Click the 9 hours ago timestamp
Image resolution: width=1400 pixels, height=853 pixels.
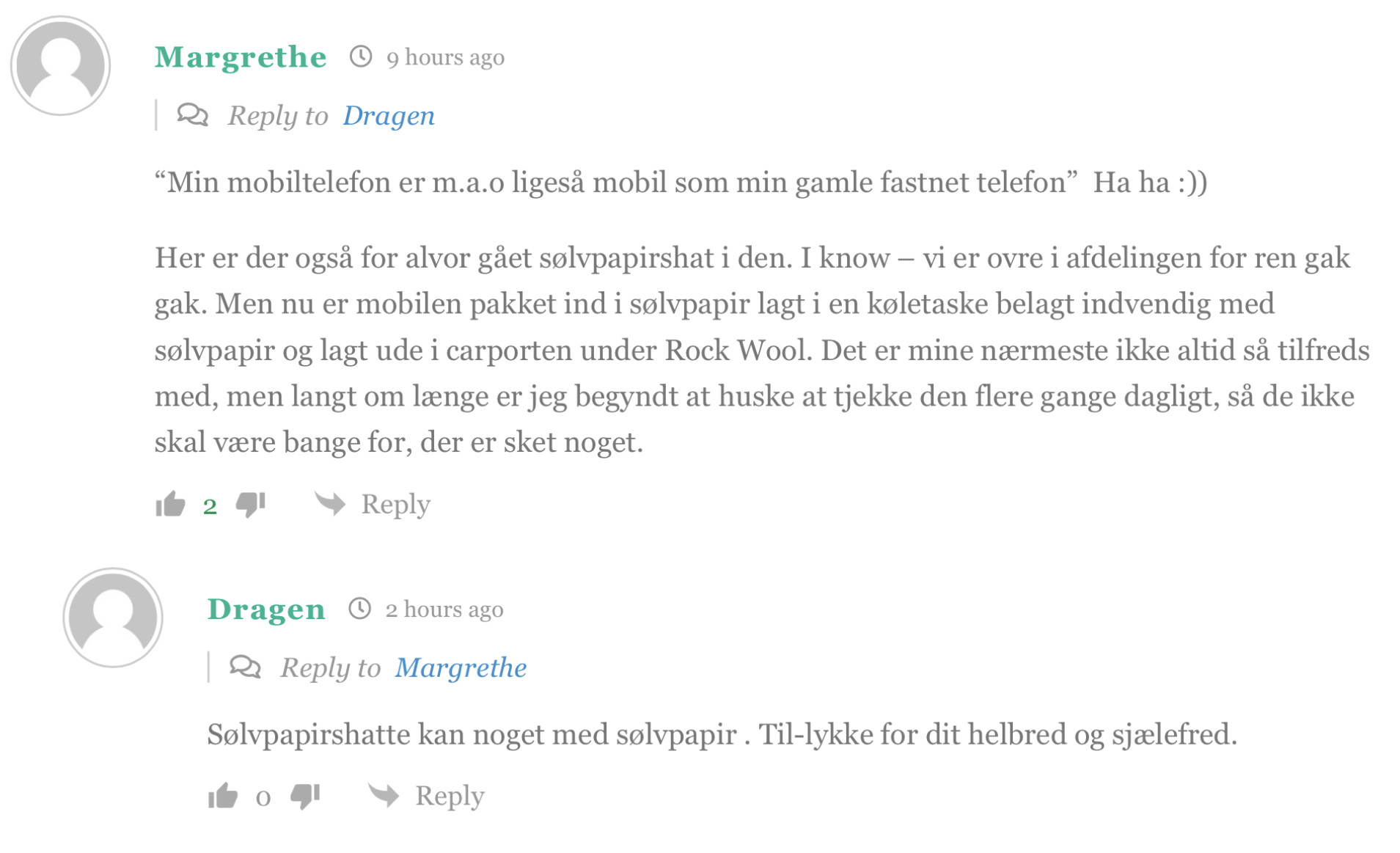coord(445,57)
